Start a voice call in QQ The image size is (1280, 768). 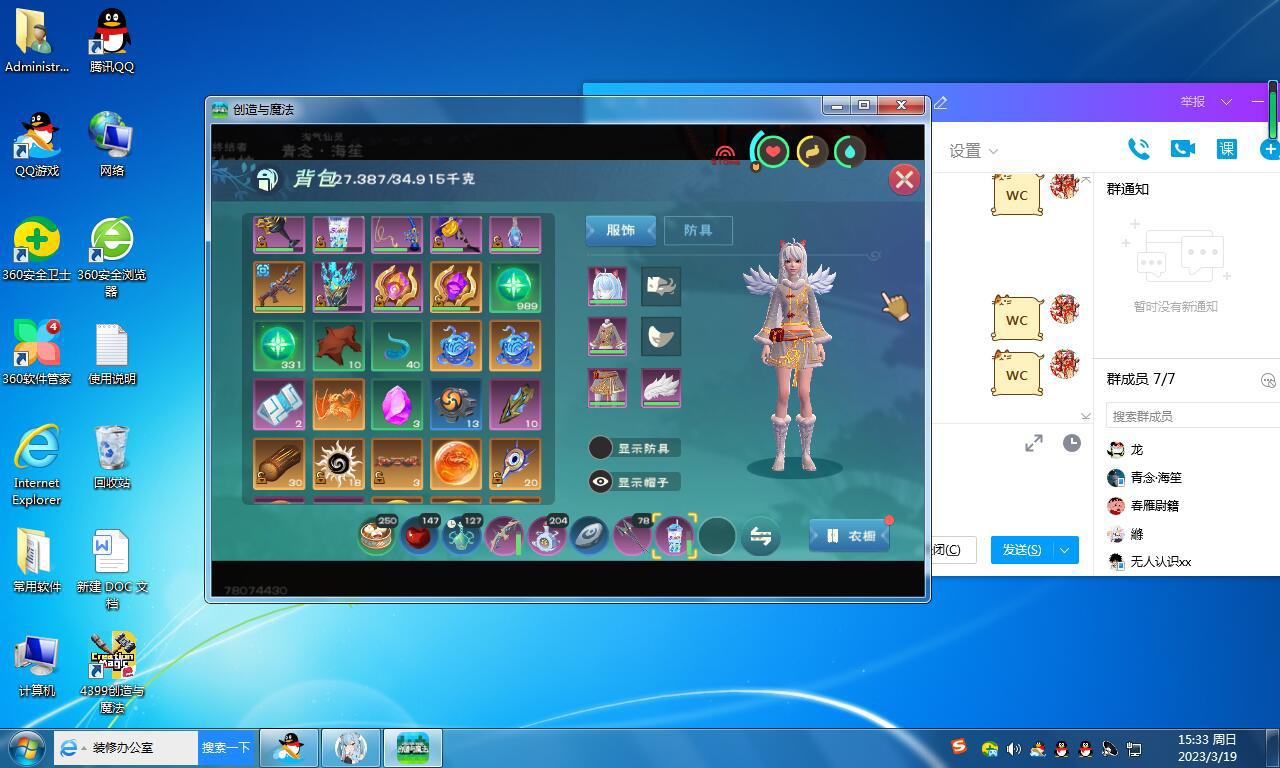pos(1138,149)
